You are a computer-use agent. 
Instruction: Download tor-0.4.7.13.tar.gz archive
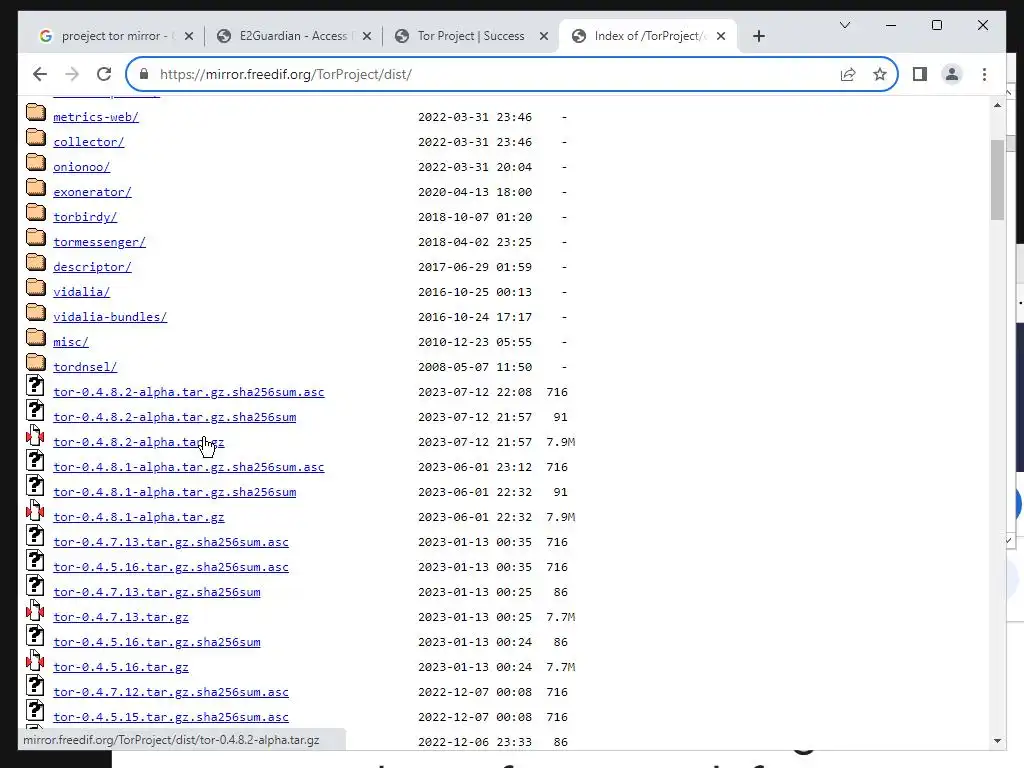pyautogui.click(x=121, y=617)
